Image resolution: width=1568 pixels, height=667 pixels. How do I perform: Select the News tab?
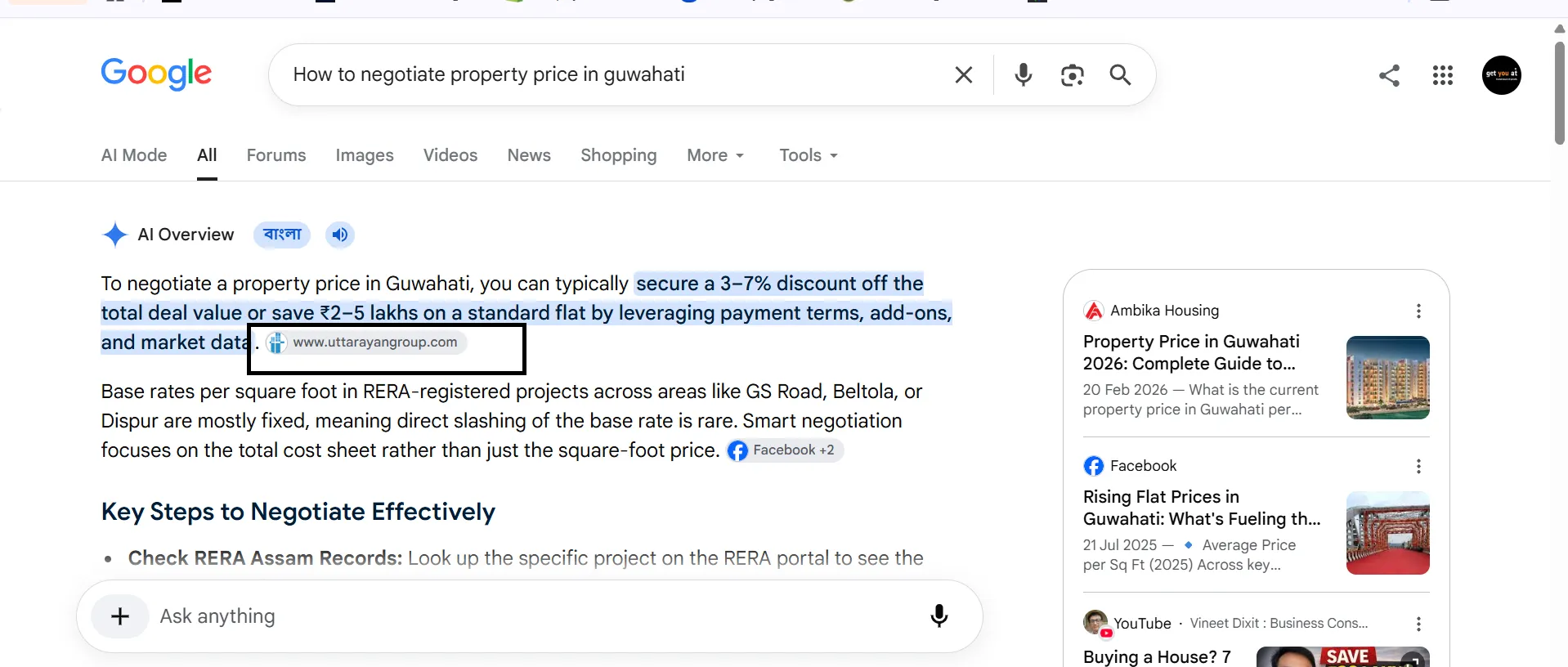click(529, 155)
